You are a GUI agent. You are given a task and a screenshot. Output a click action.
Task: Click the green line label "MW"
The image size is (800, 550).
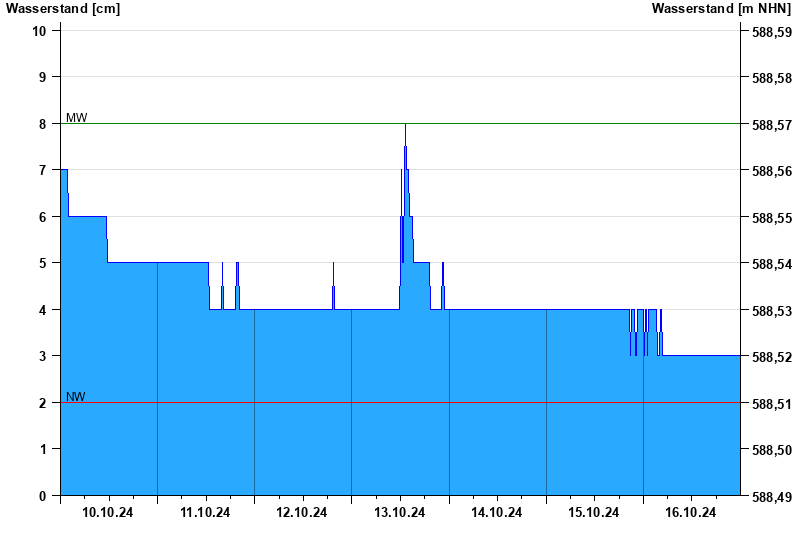point(77,118)
